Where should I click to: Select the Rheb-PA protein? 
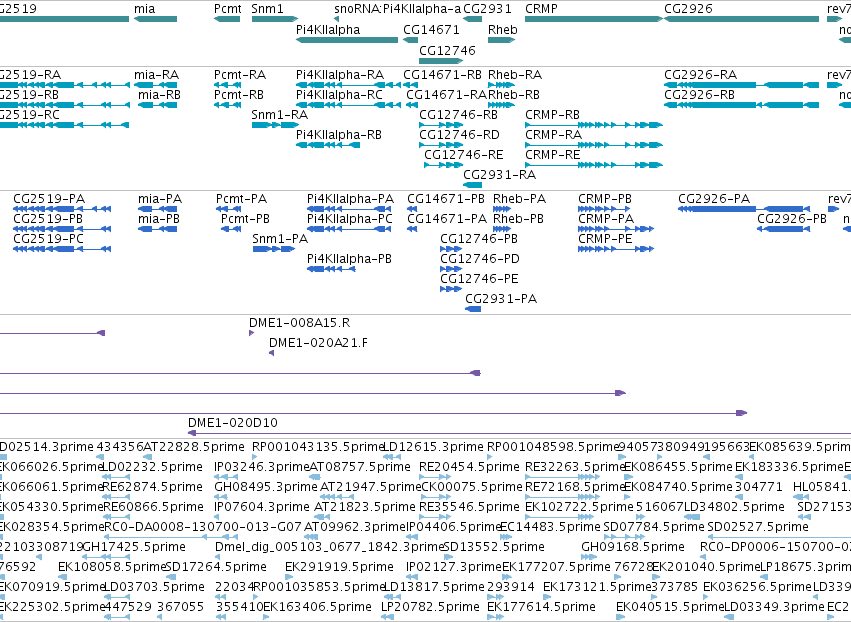coord(502,209)
